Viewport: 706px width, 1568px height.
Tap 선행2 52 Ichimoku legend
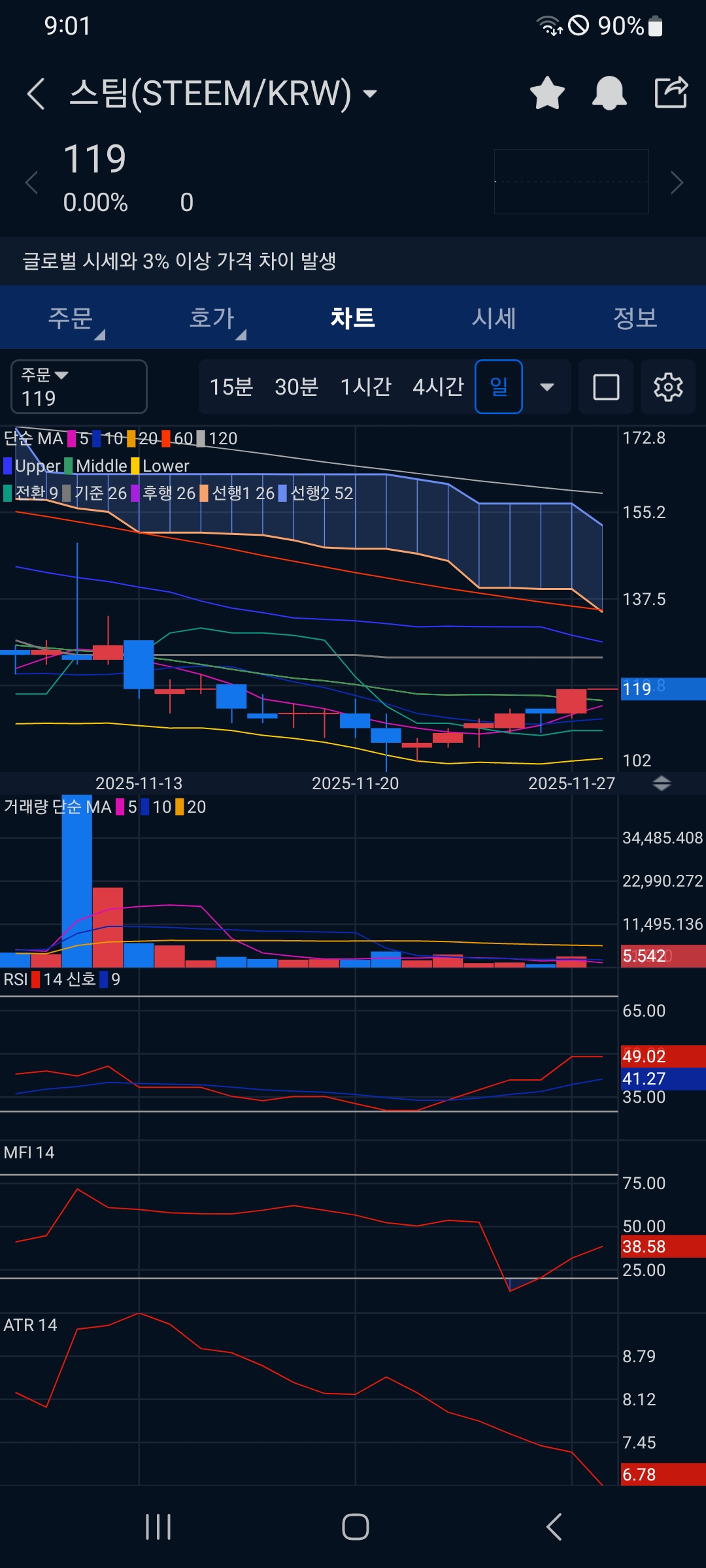click(316, 493)
